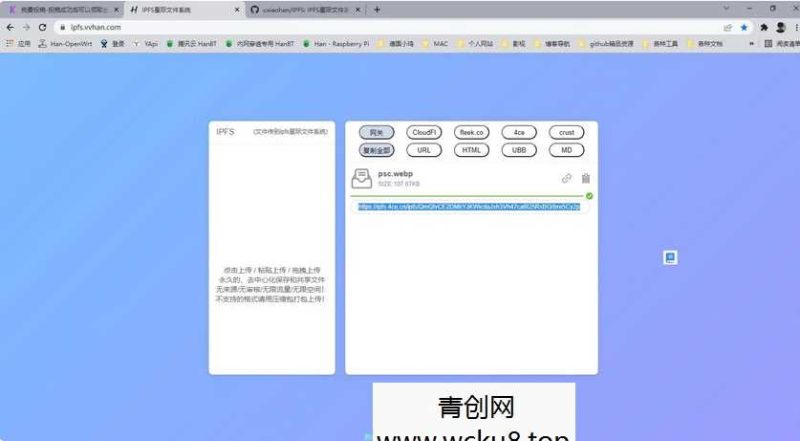Image resolution: width=800 pixels, height=441 pixels.
Task: Click the IPFS heading in the left panel
Action: [x=225, y=132]
